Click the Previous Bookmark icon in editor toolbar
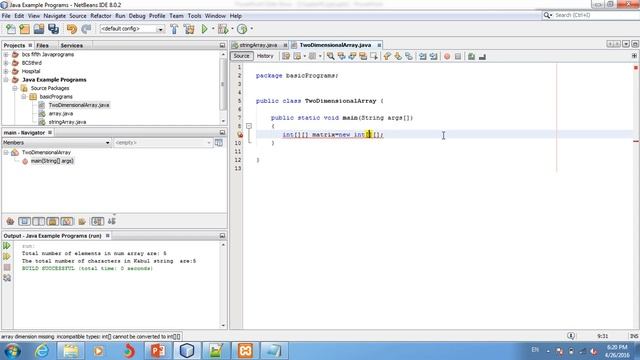Image resolution: width=640 pixels, height=360 pixels. coord(387,56)
